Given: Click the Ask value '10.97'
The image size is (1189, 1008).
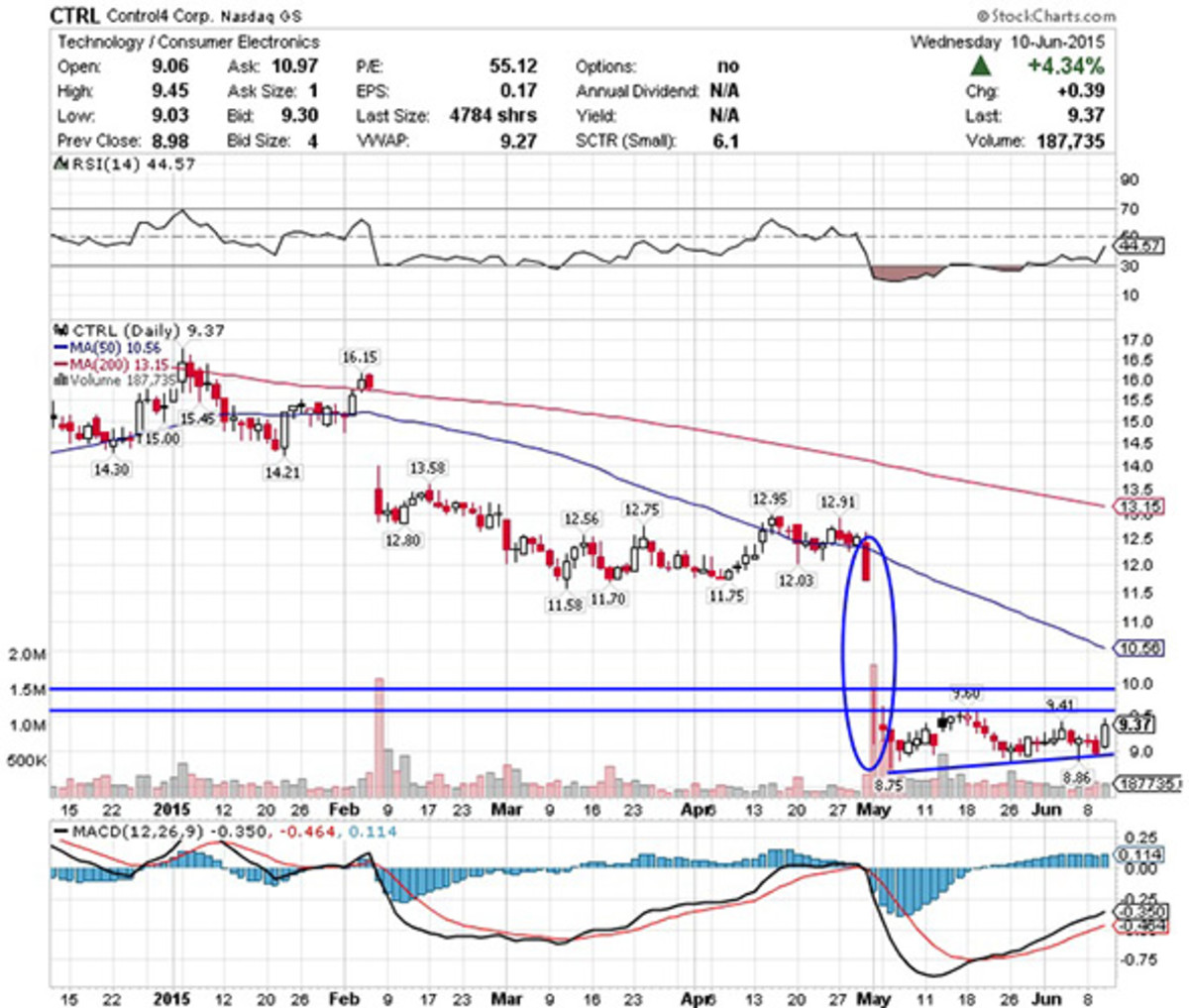Looking at the screenshot, I should coord(294,66).
